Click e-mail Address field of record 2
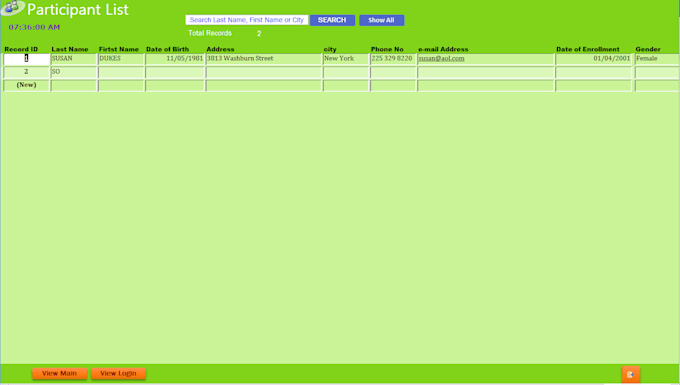This screenshot has width=680, height=385. (x=486, y=72)
